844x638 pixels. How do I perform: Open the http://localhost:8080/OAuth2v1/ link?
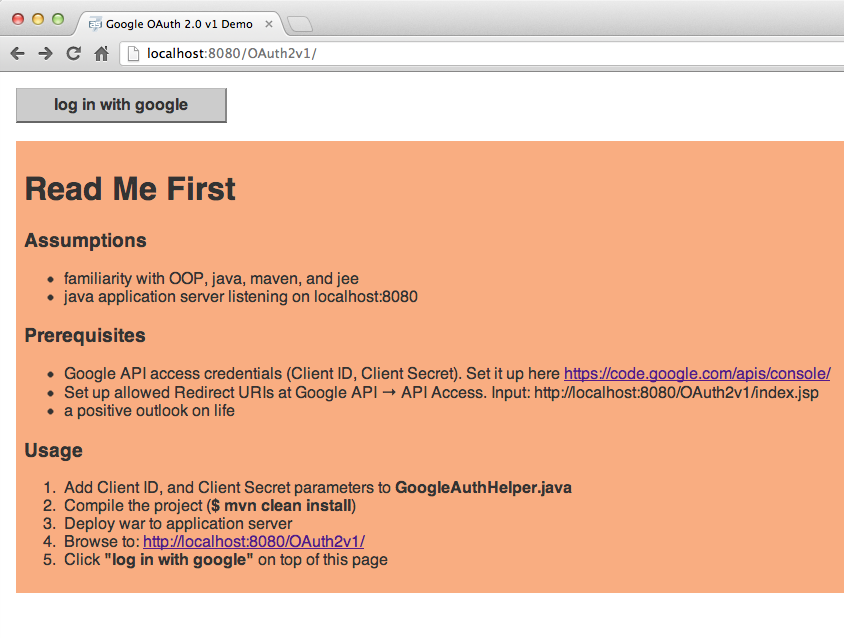point(254,541)
